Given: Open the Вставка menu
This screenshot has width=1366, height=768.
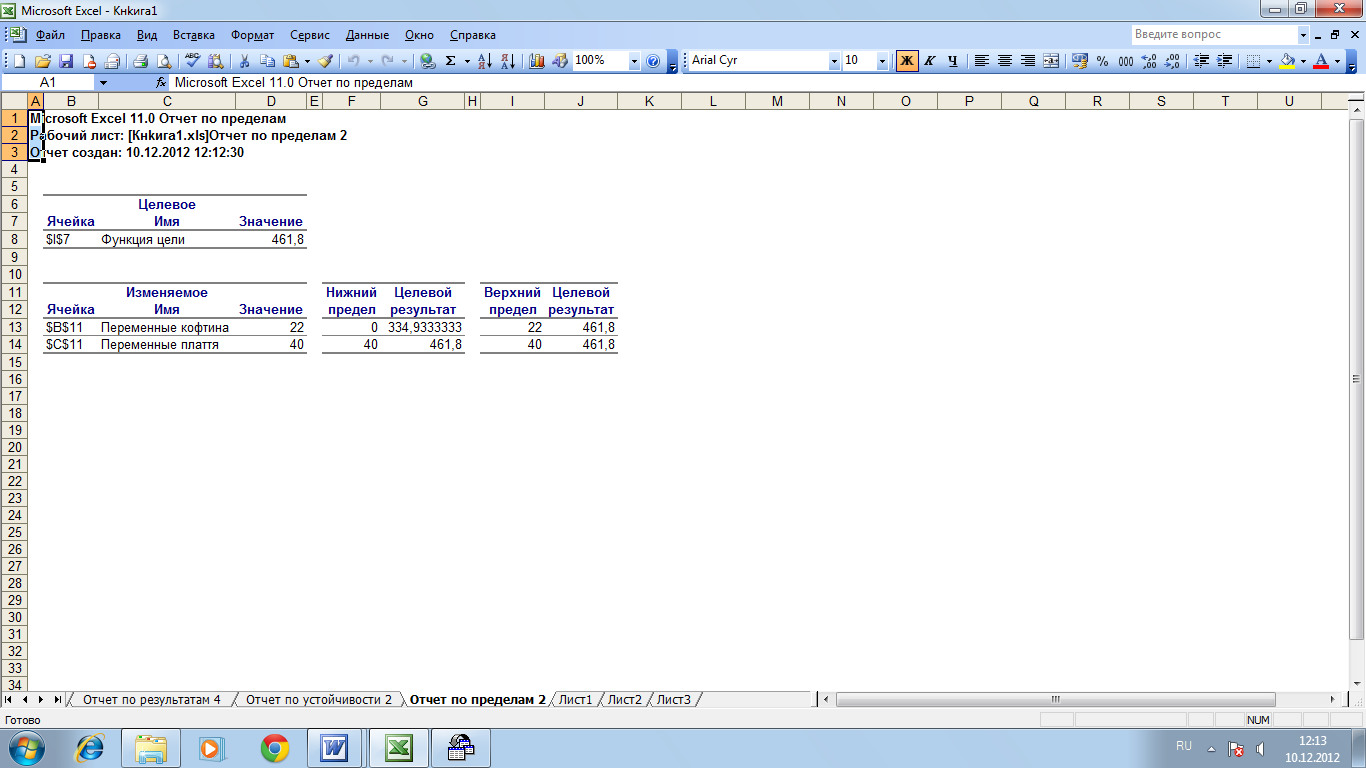Looking at the screenshot, I should [x=194, y=35].
